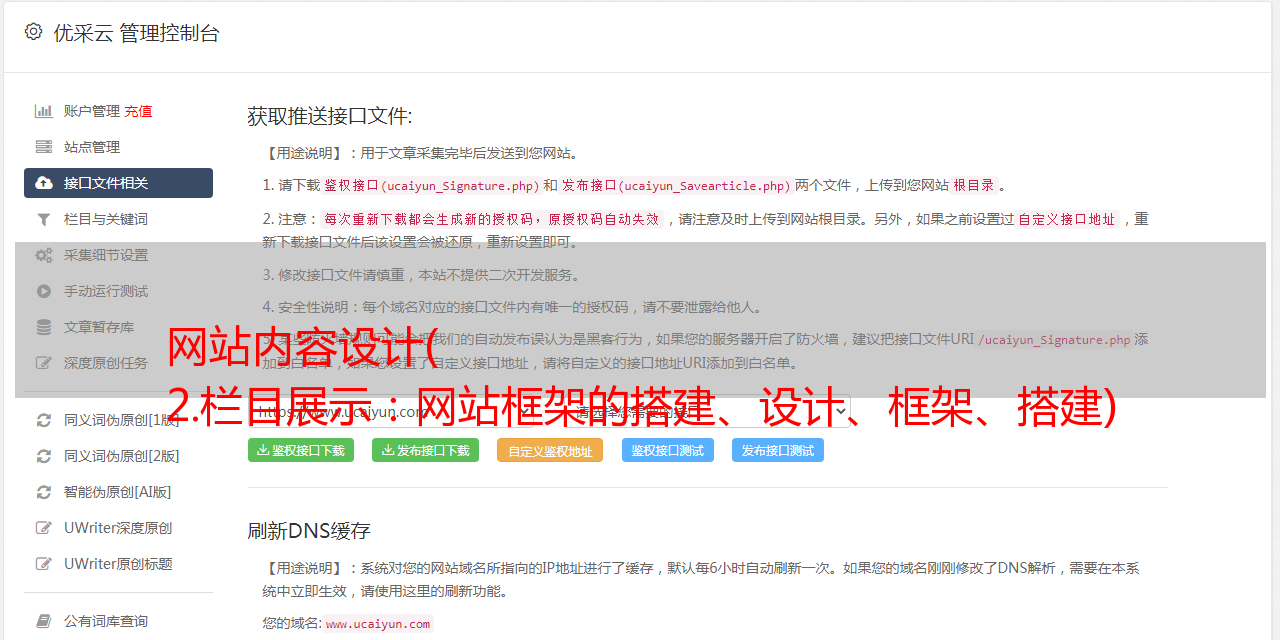The height and width of the screenshot is (640, 1280).
Task: Click the bar-chart icon for 账户管理
Action: point(44,111)
